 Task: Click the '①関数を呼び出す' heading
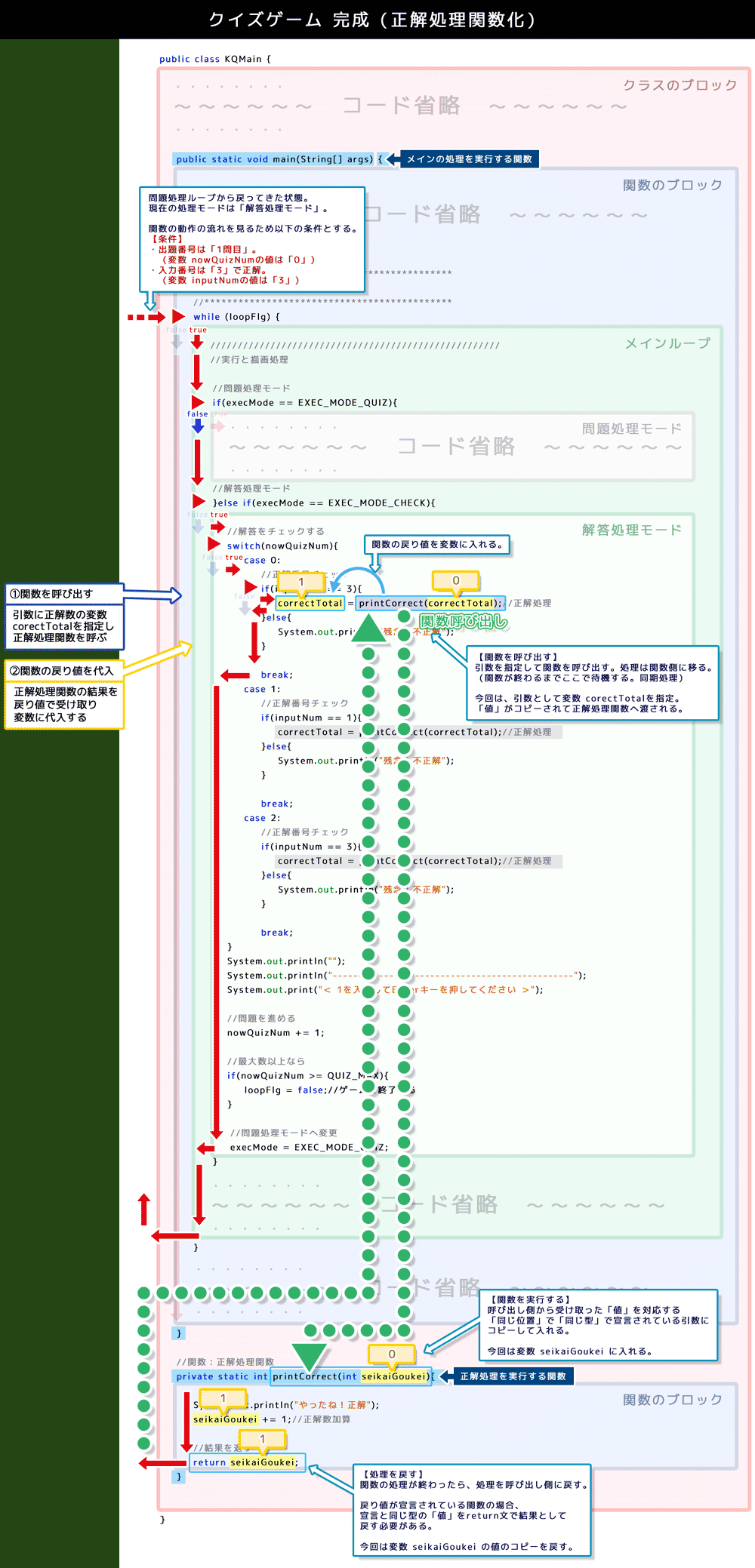point(64,594)
